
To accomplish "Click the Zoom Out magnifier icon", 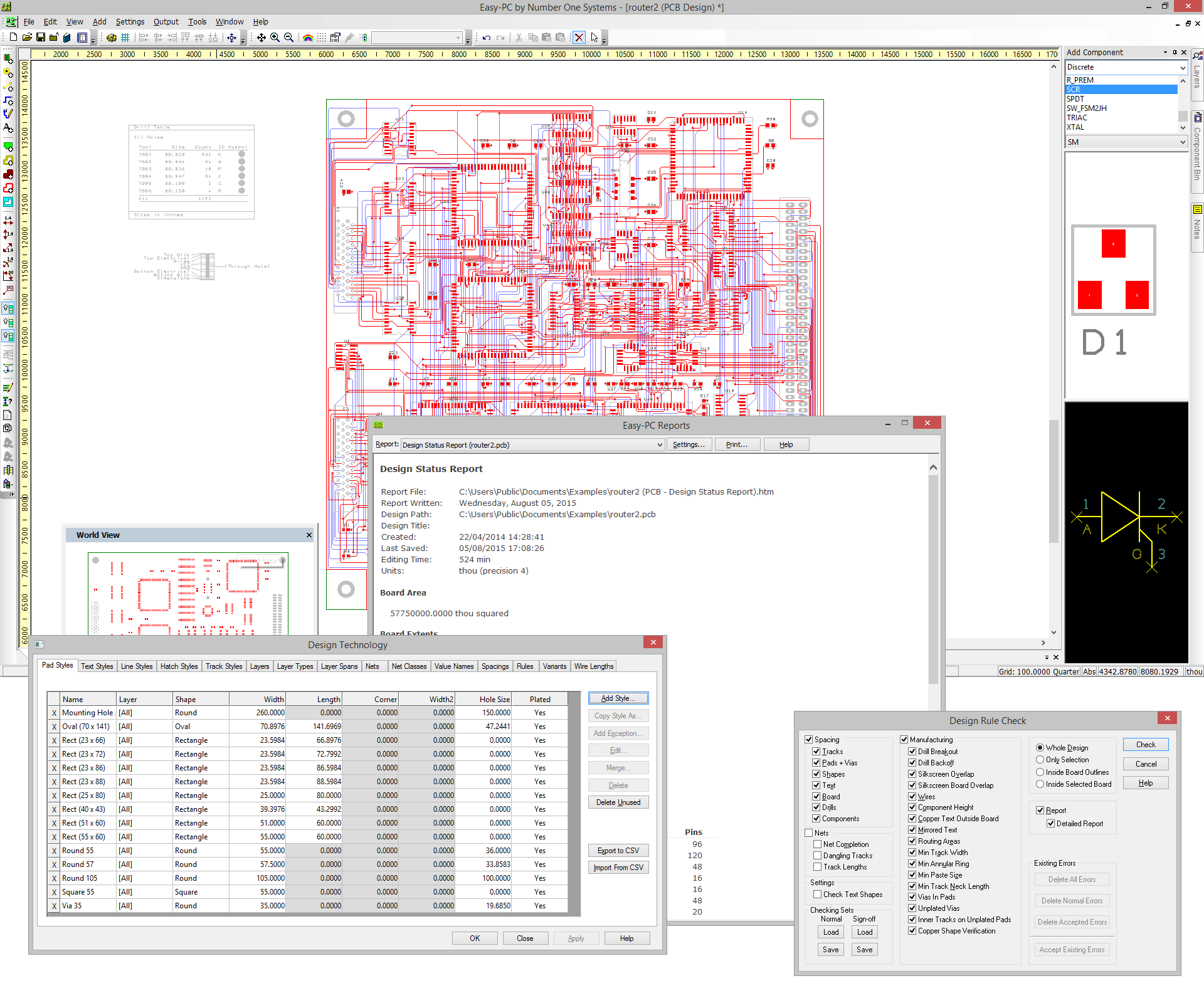I will tap(288, 38).
